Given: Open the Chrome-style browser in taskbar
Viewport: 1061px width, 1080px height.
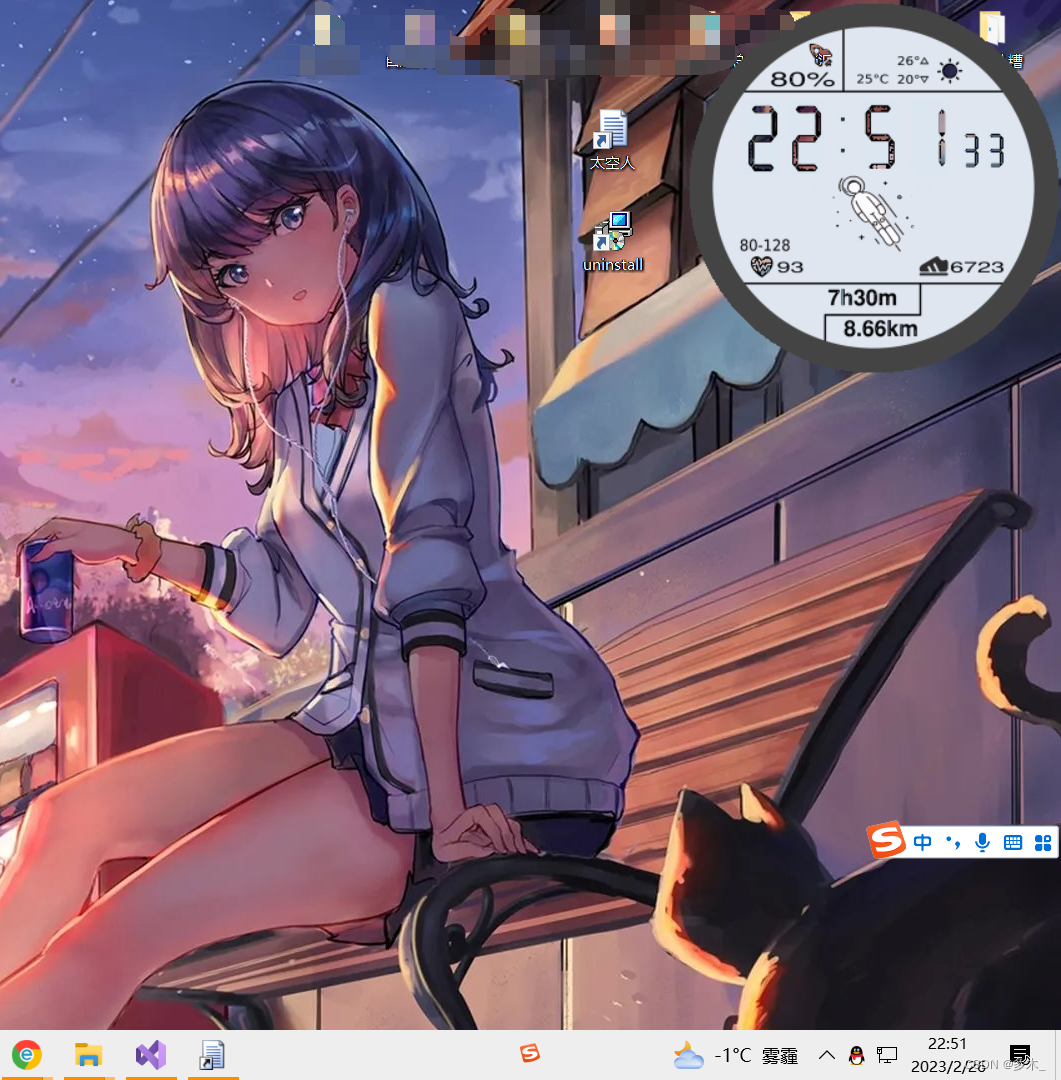Looking at the screenshot, I should pos(26,1055).
